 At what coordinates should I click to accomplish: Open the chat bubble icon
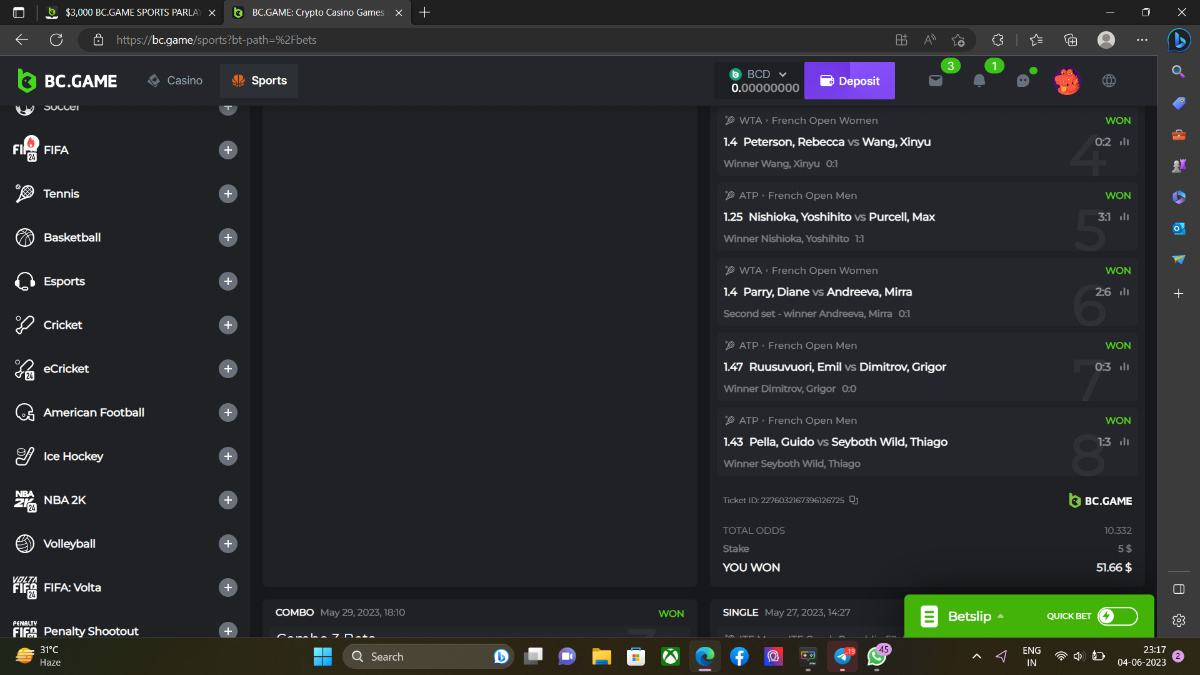coord(1023,81)
